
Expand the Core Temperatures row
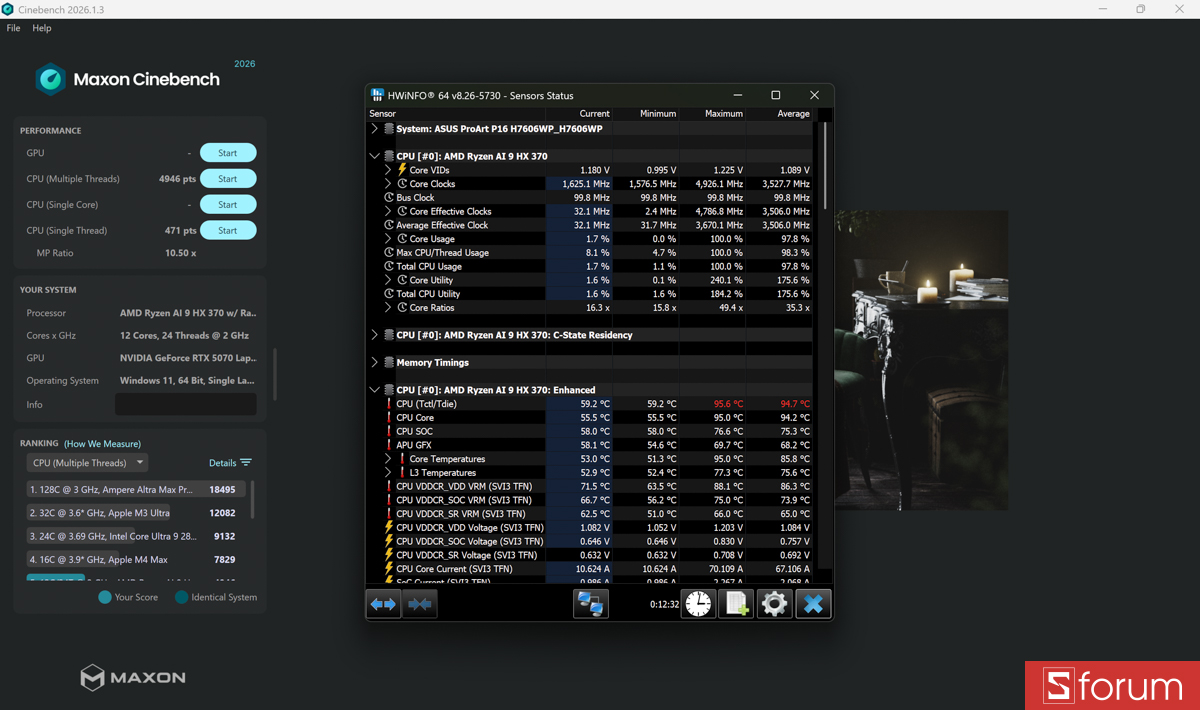coord(388,459)
